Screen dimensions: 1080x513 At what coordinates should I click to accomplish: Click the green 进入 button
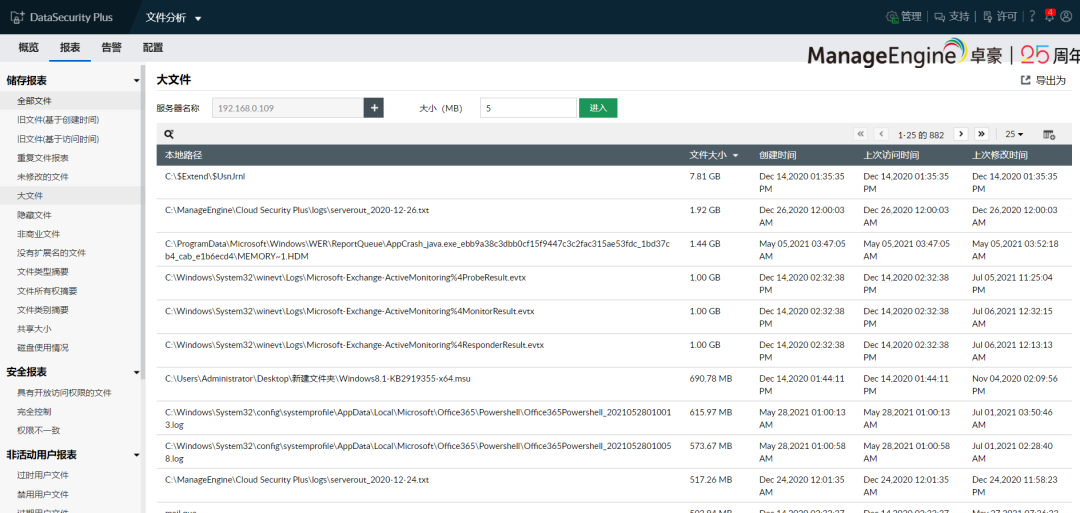[x=598, y=108]
